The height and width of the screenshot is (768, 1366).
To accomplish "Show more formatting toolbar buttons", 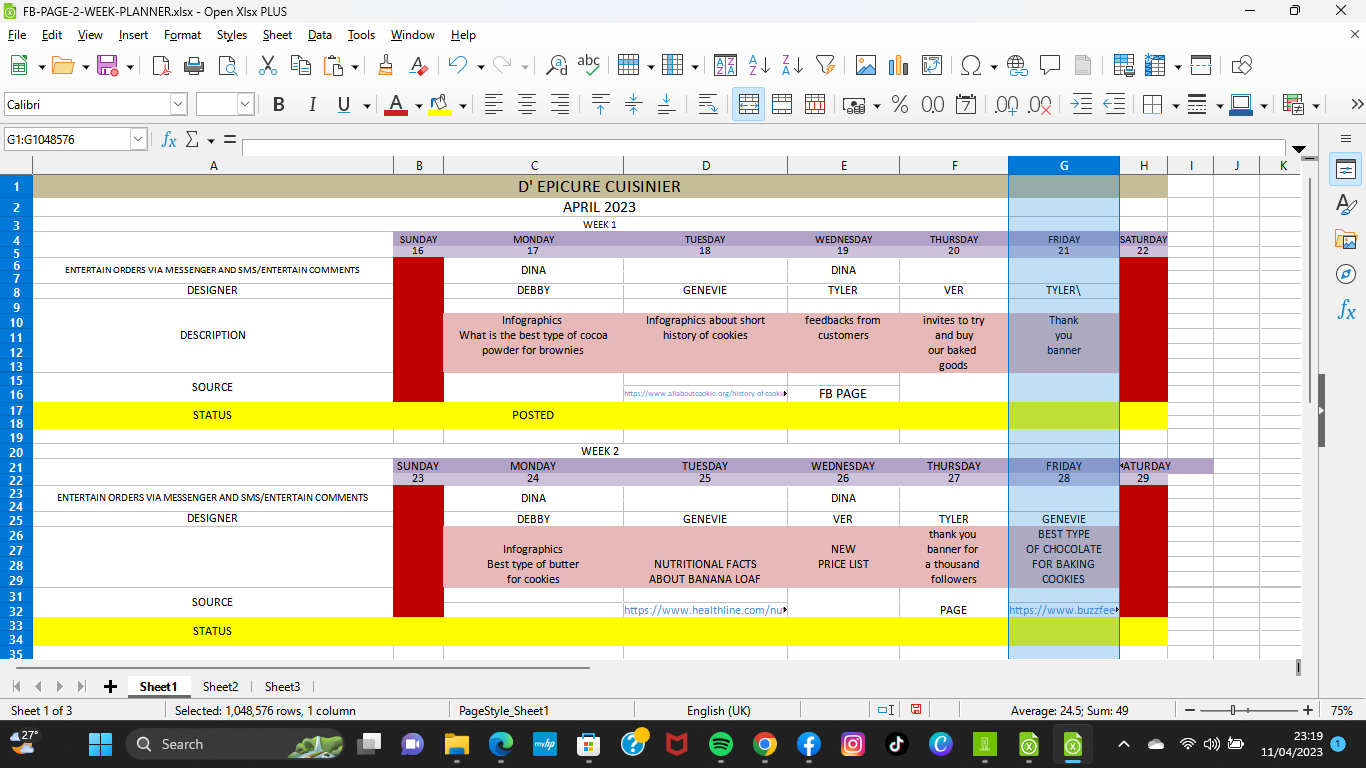I will (1357, 104).
